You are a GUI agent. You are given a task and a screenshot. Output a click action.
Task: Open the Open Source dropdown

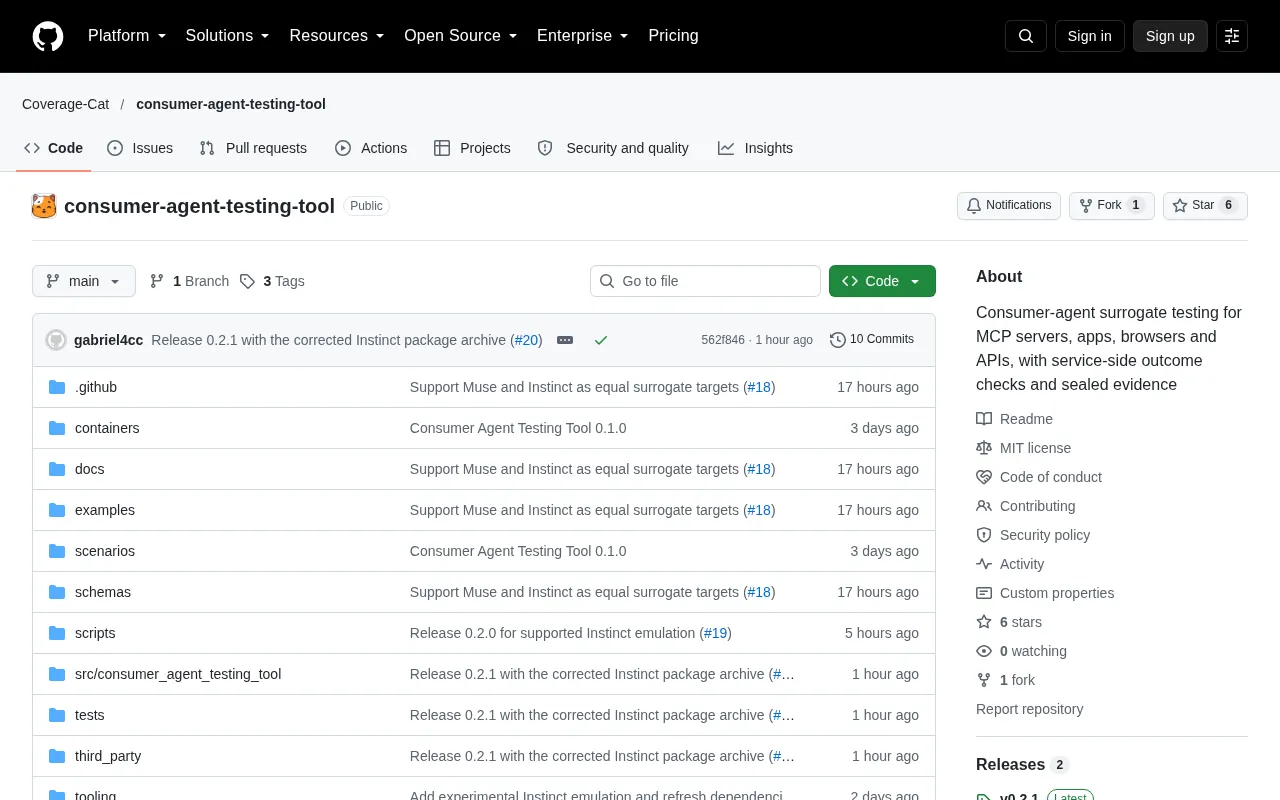coord(461,36)
